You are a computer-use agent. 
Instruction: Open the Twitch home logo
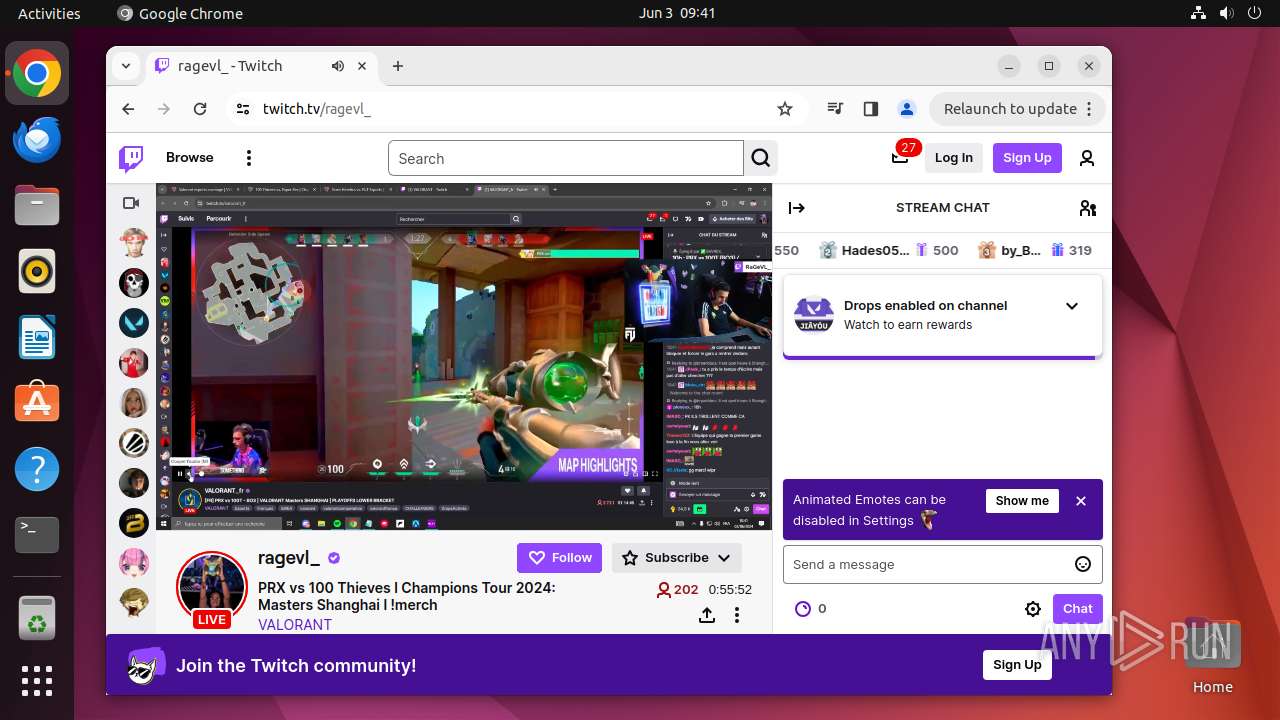[x=131, y=158]
